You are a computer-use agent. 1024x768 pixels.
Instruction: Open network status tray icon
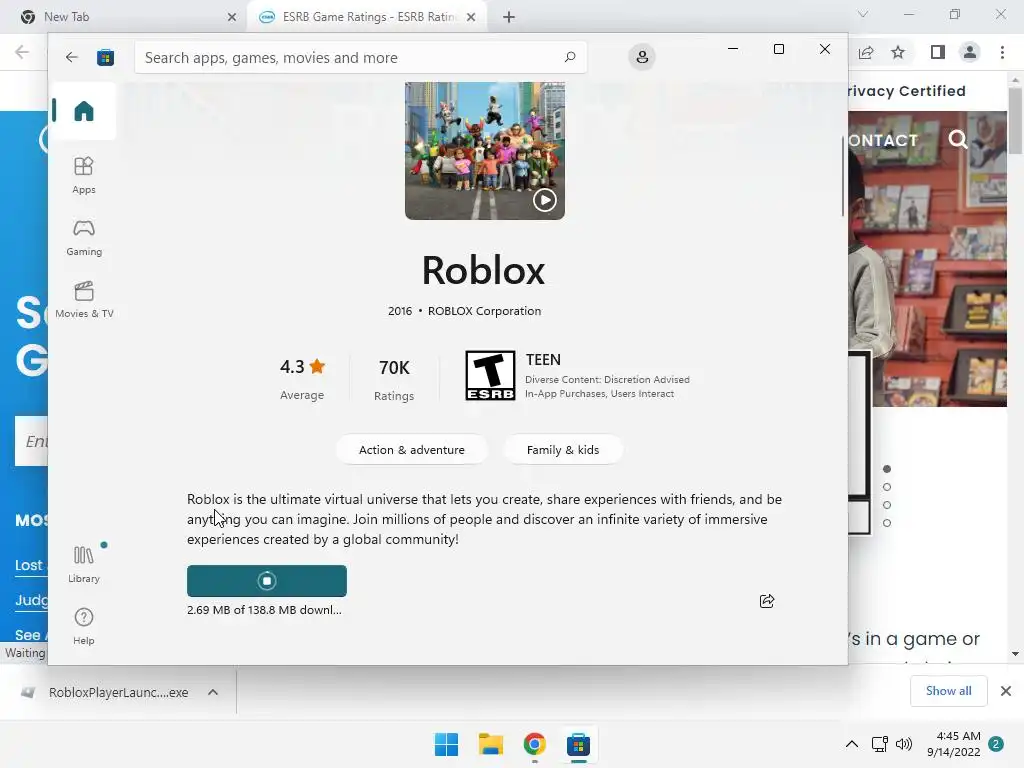tap(880, 744)
